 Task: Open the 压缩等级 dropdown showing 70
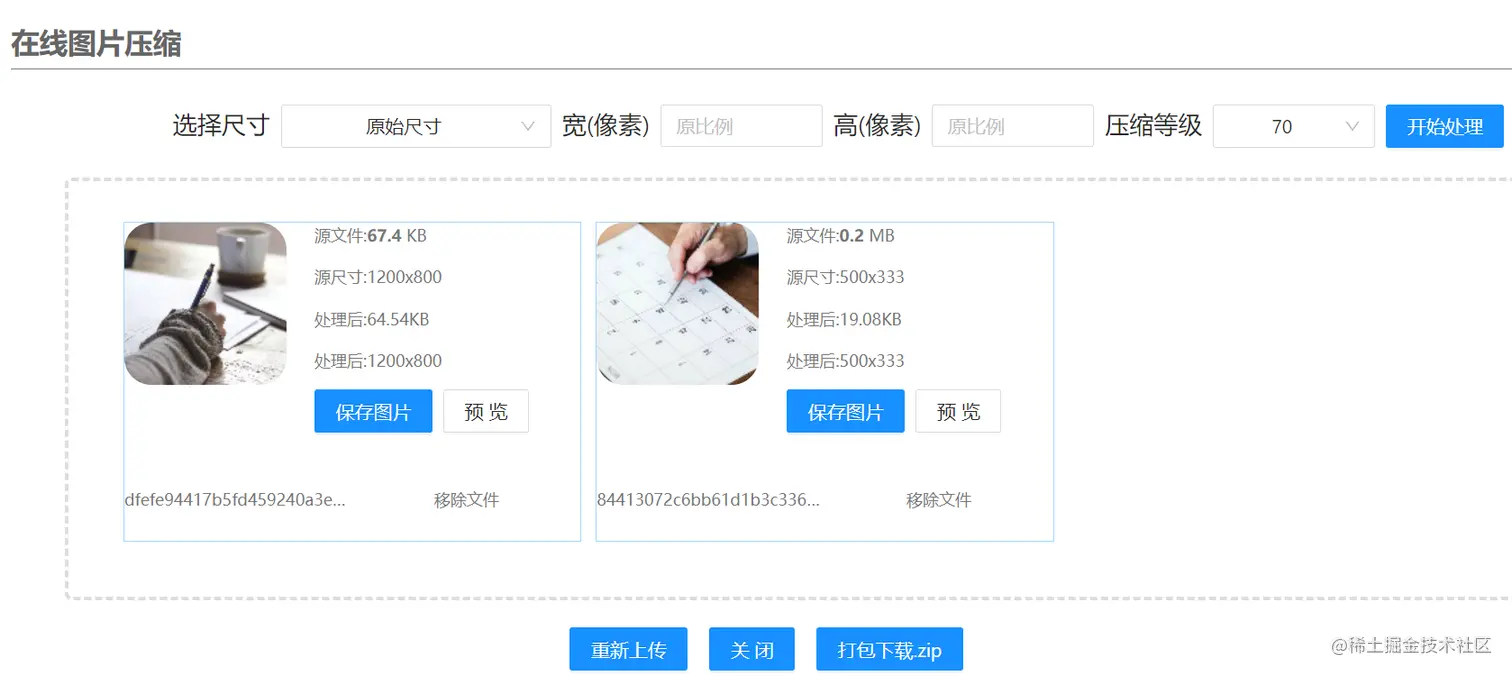point(1293,126)
